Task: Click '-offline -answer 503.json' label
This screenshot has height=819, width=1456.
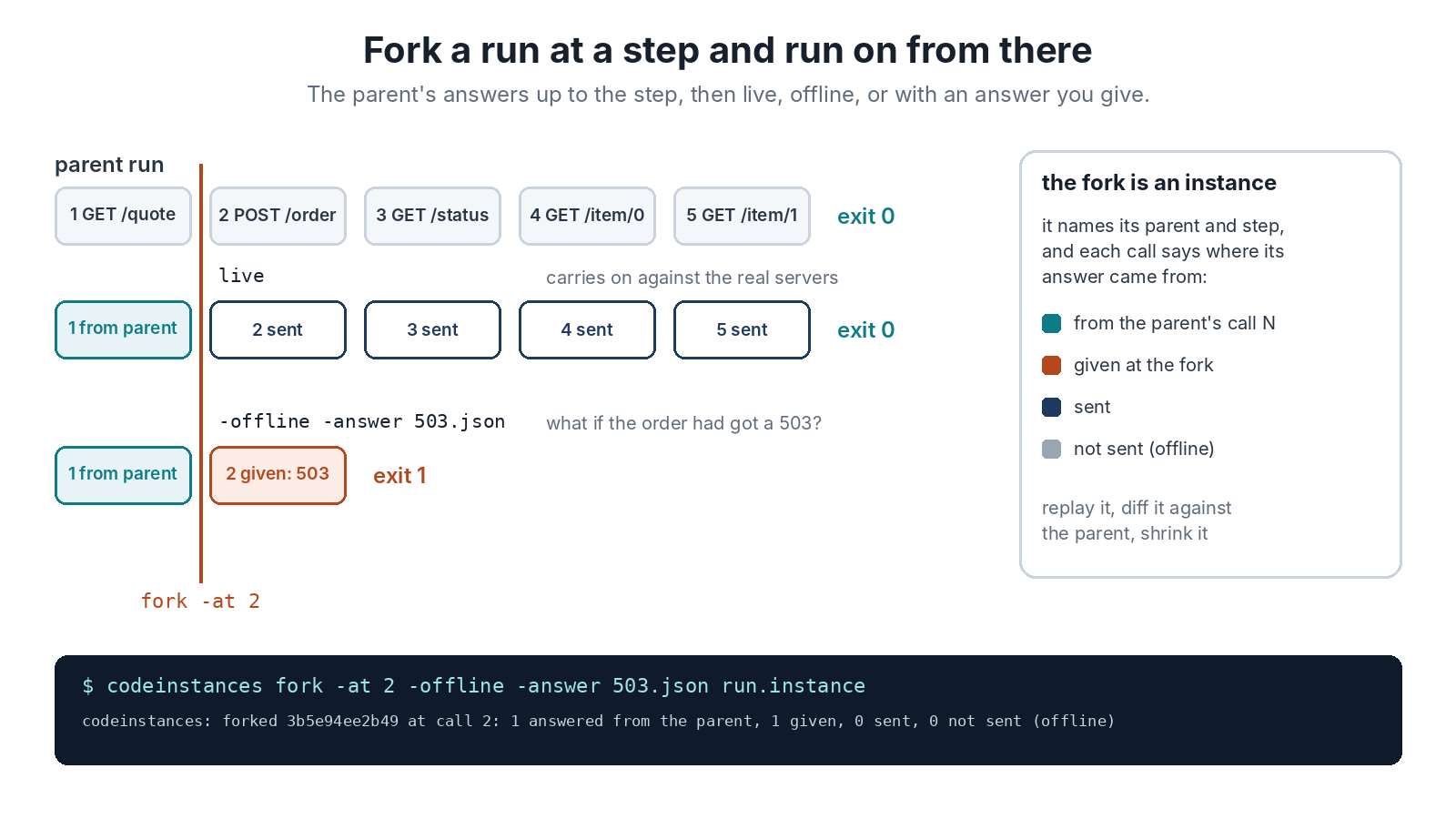Action: point(362,421)
